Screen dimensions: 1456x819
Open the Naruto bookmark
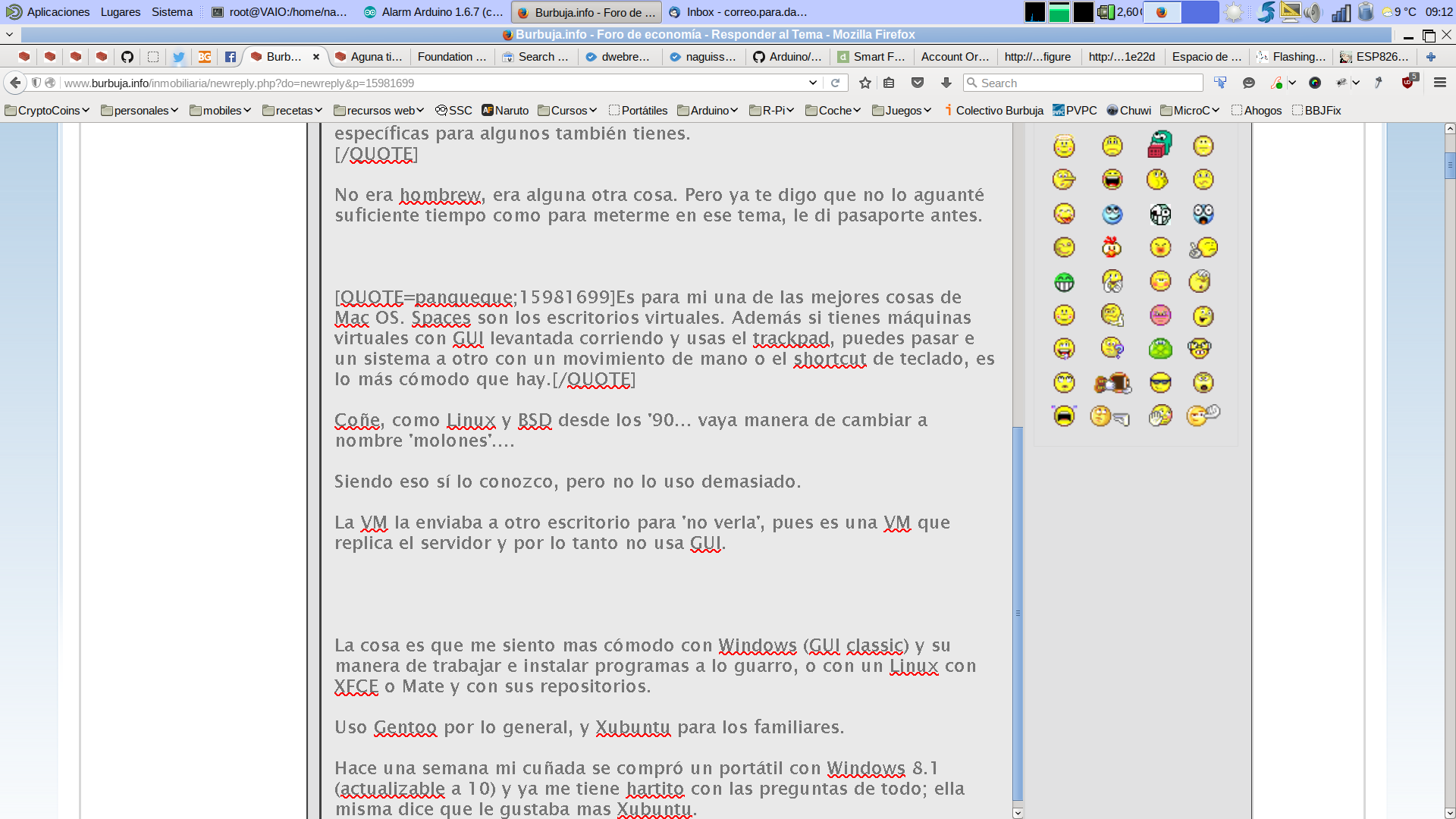pyautogui.click(x=505, y=111)
